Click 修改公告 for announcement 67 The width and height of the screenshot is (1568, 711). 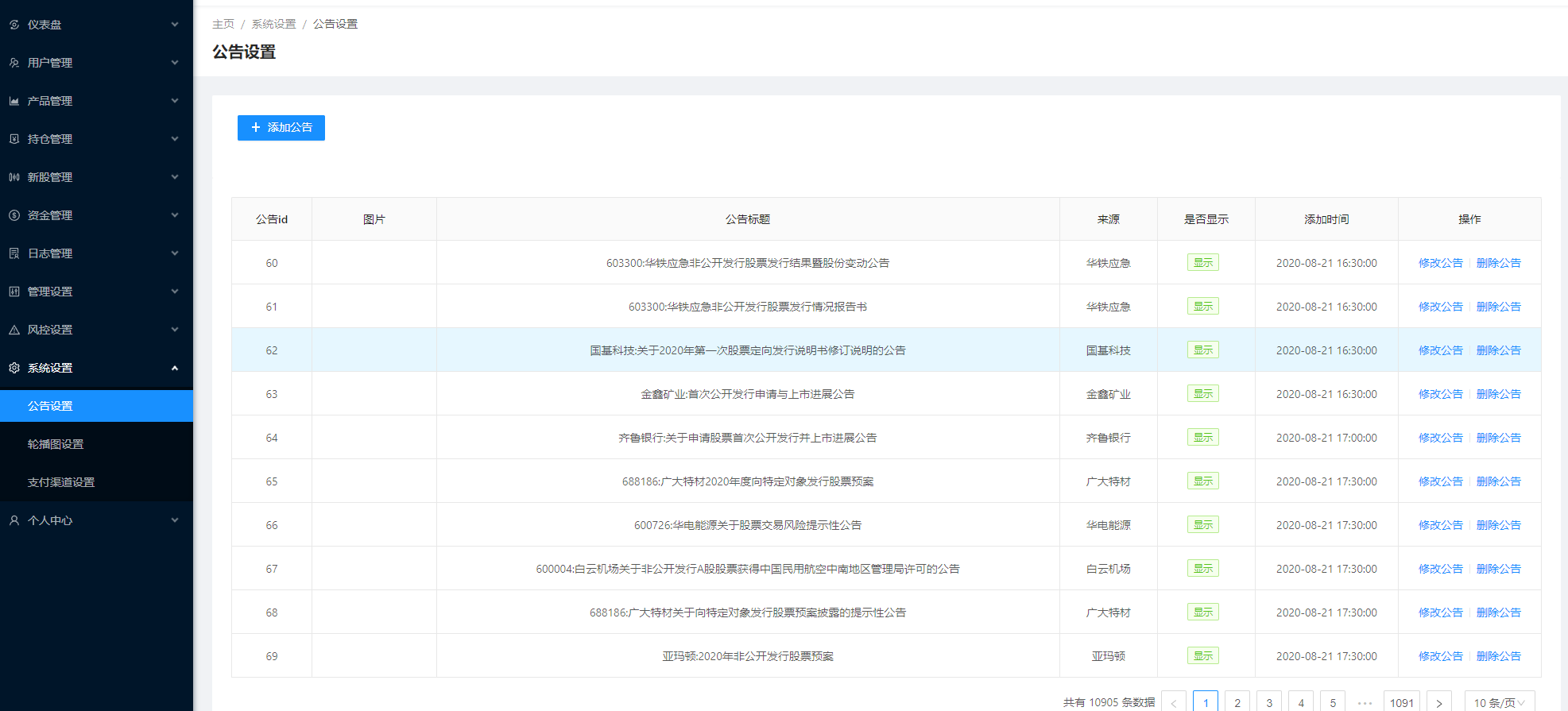click(x=1440, y=569)
